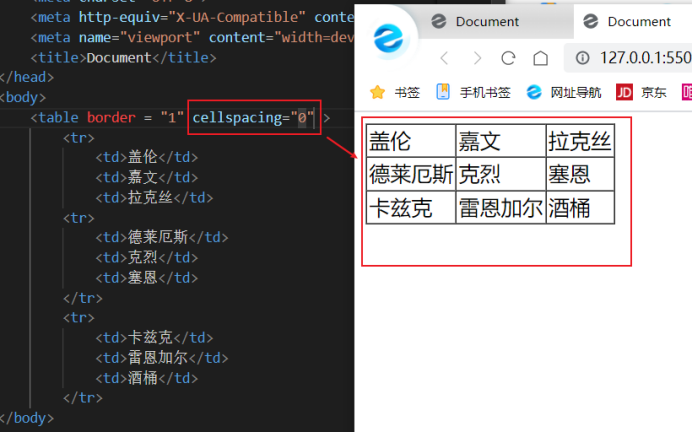Click the <td>德莱厄斯</td> code line
The width and height of the screenshot is (693, 433).
click(x=162, y=237)
